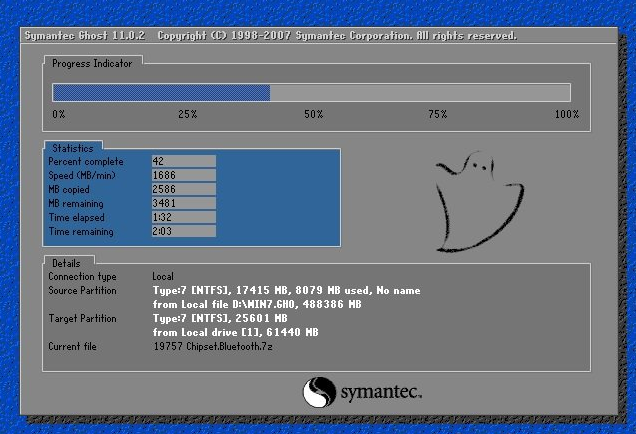This screenshot has height=434, width=636.
Task: Click the Percent complete value 42
Action: tap(184, 161)
